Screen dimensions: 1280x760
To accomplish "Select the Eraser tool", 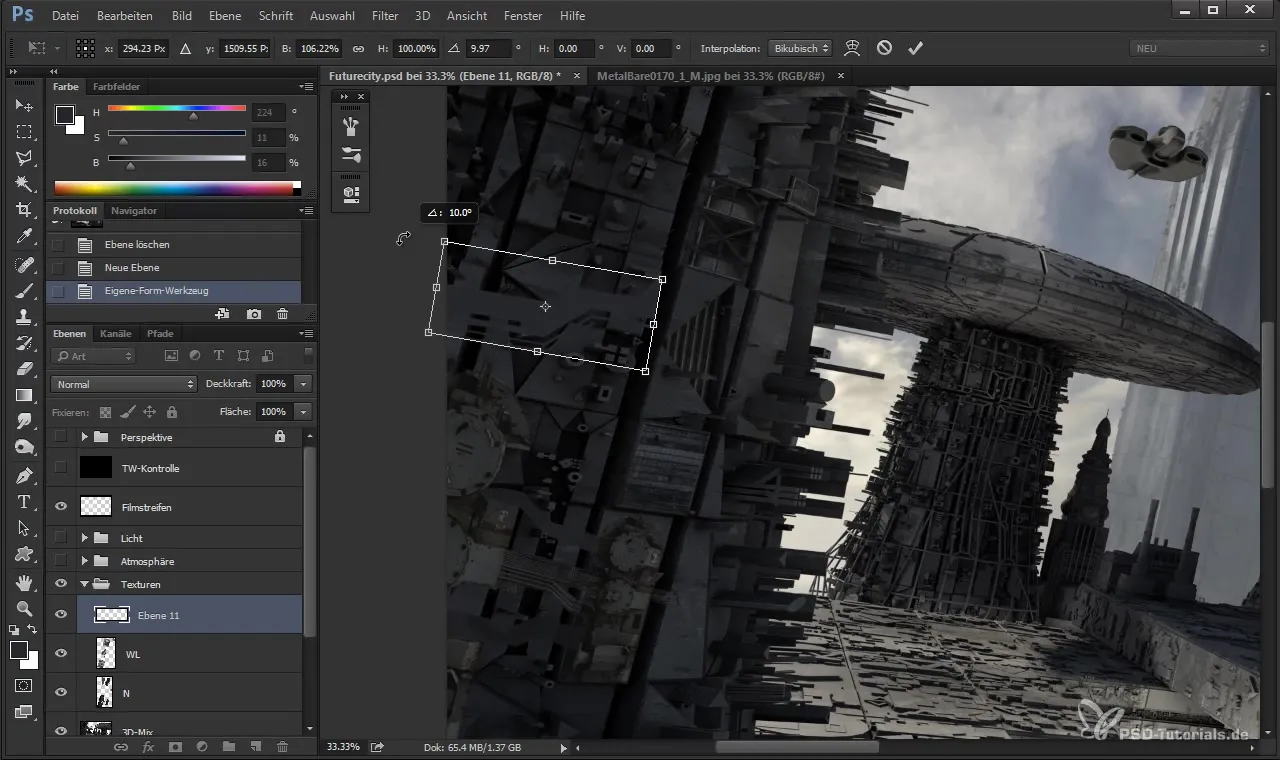I will tap(24, 369).
